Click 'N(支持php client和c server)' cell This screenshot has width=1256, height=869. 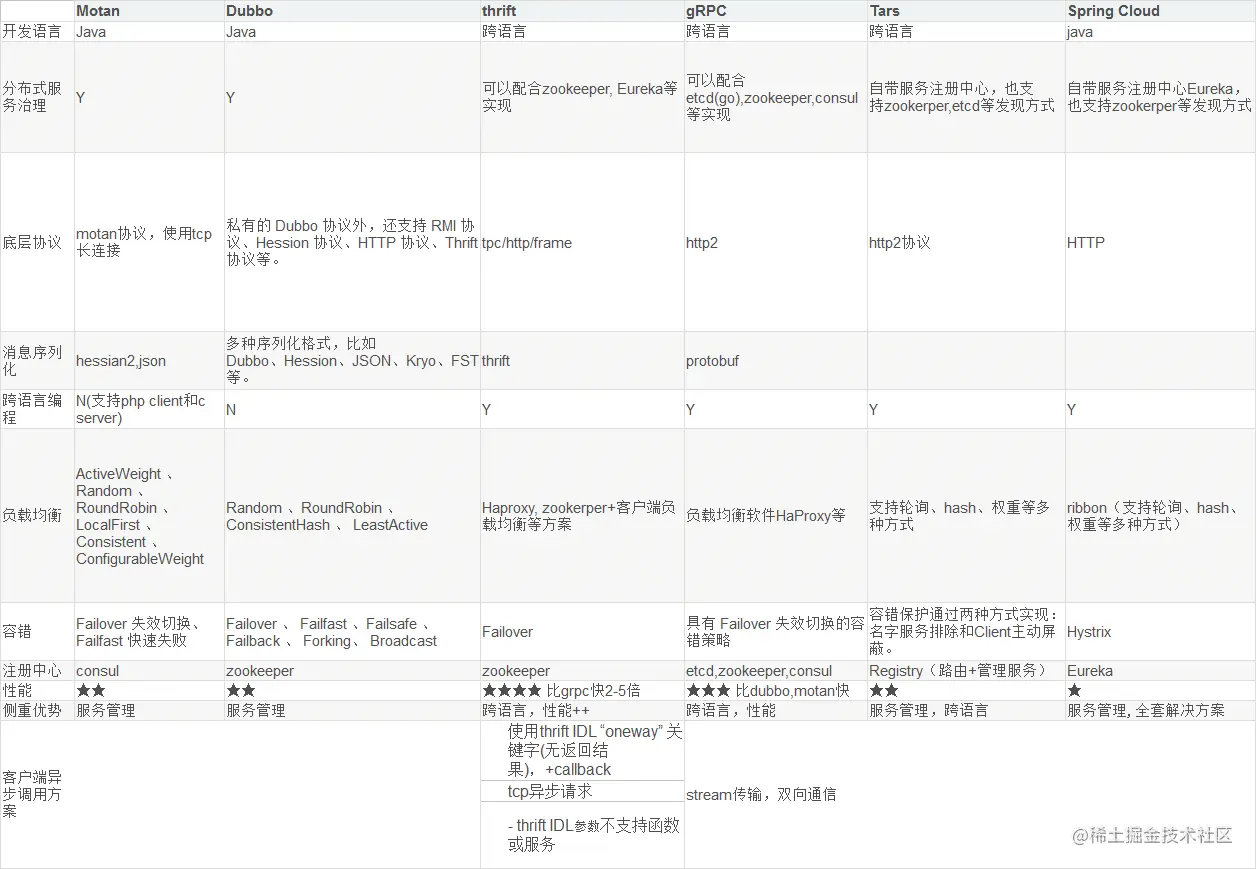click(141, 409)
